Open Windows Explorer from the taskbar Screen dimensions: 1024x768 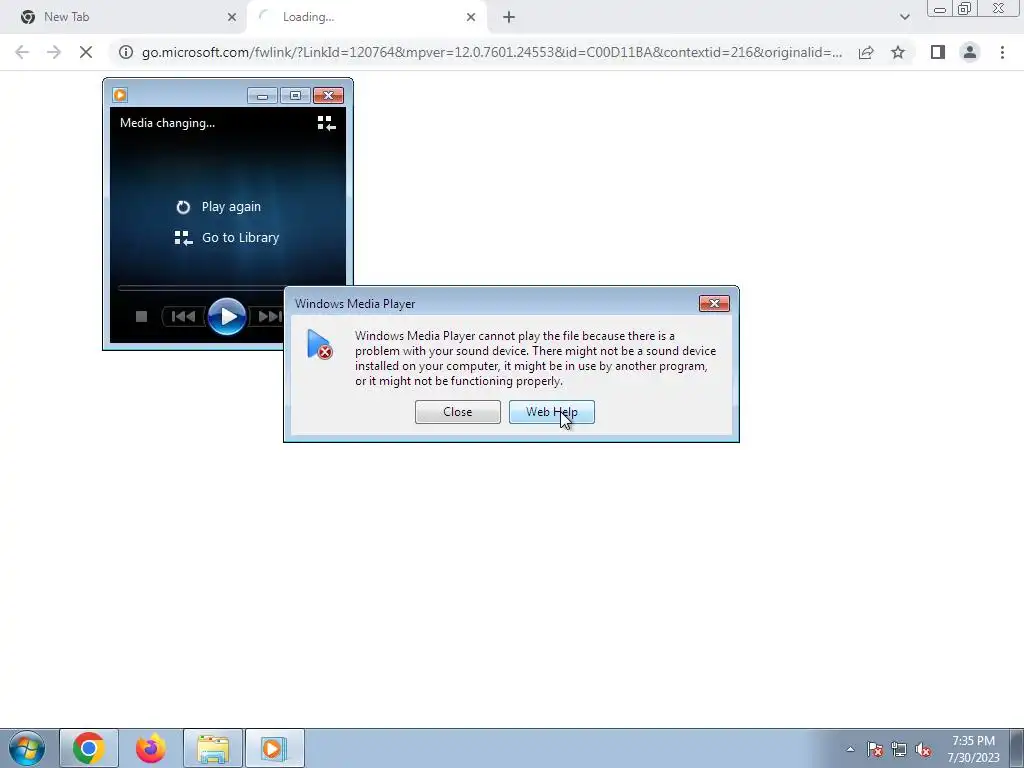point(213,748)
